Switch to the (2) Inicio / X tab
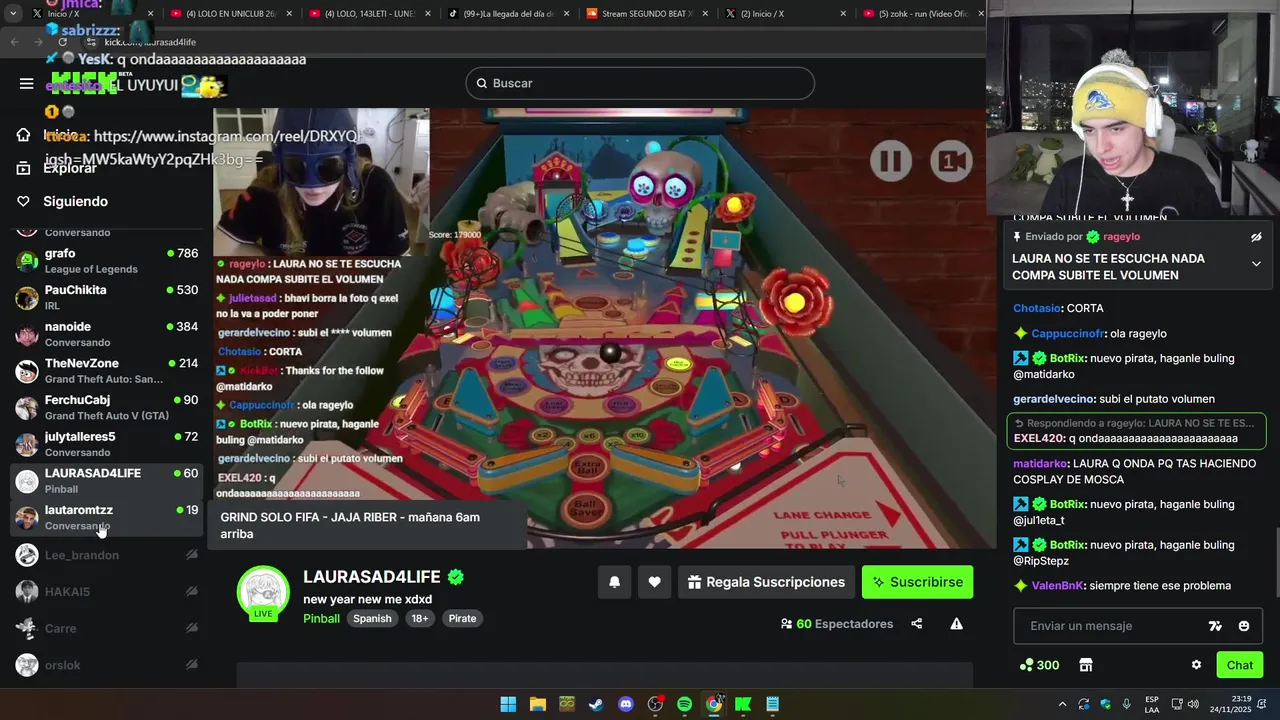 coord(783,14)
